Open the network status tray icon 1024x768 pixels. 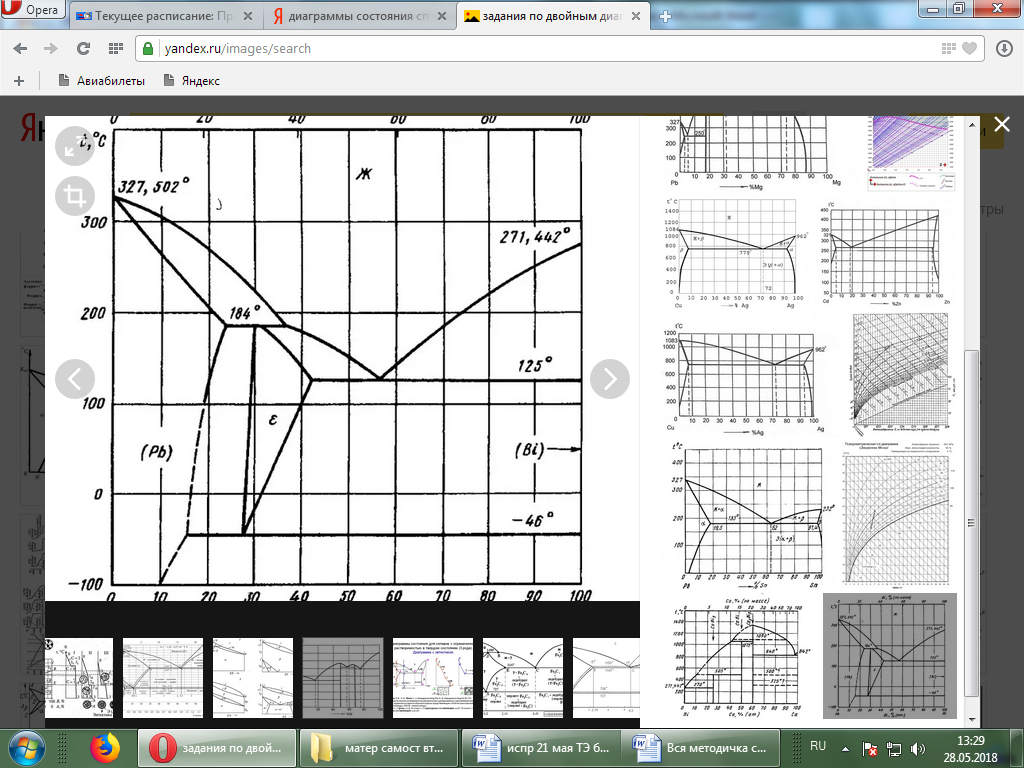893,749
